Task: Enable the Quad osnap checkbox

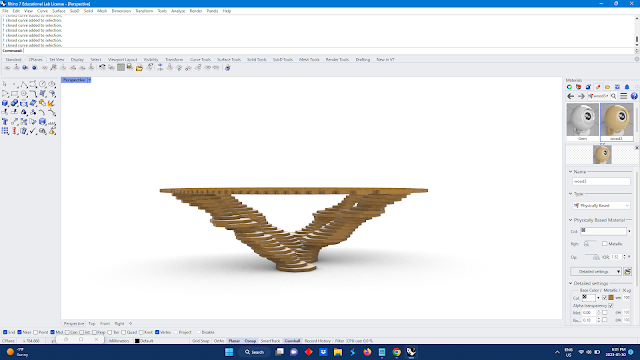Action: [124, 332]
